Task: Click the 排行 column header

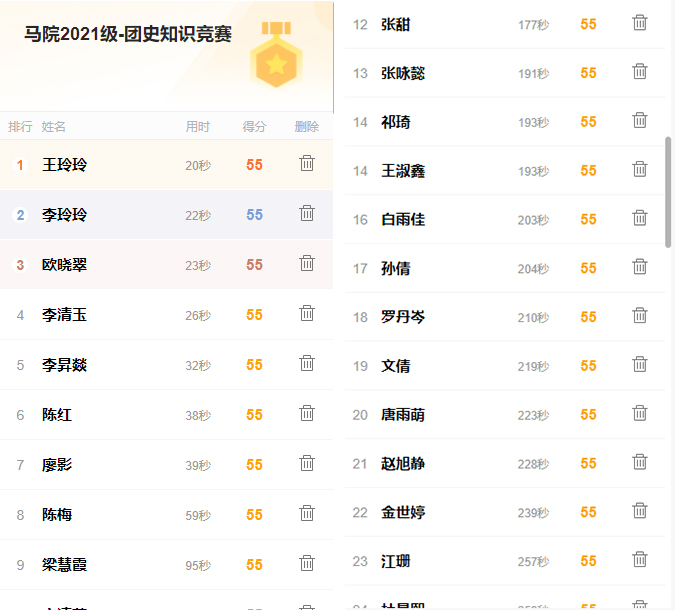Action: click(x=20, y=127)
